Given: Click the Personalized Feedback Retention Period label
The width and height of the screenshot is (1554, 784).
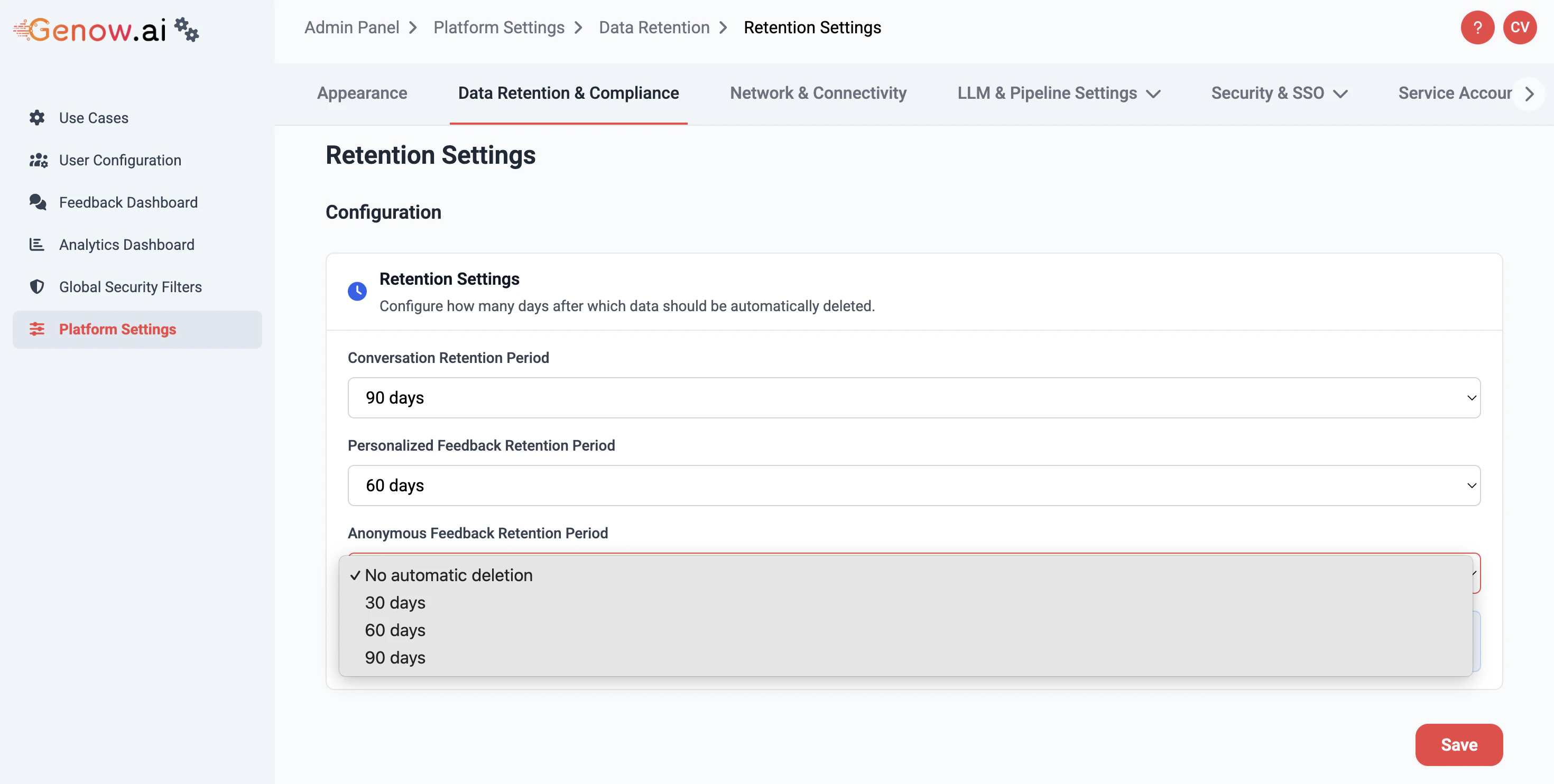Looking at the screenshot, I should point(482,445).
